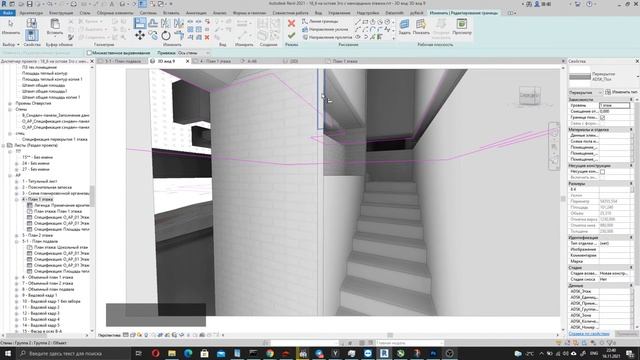Click the Edit Type icon in Properties

(x=608, y=92)
